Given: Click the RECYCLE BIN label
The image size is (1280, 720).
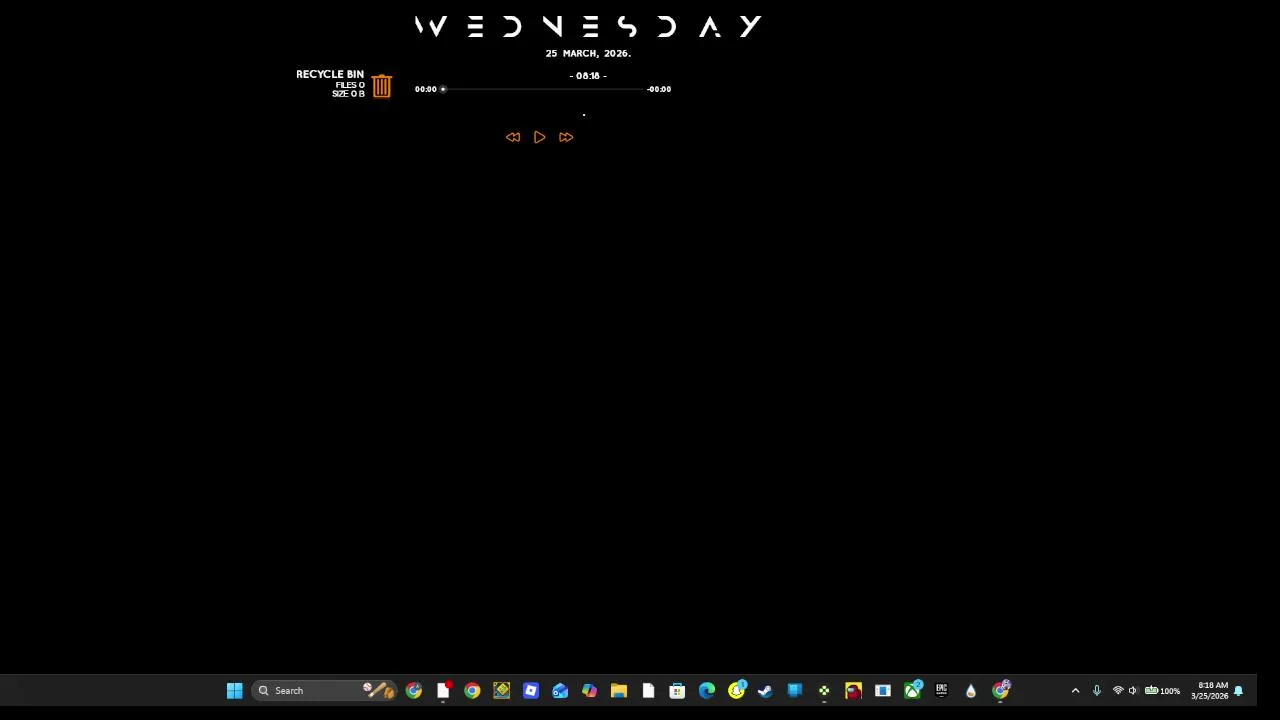Looking at the screenshot, I should point(330,74).
